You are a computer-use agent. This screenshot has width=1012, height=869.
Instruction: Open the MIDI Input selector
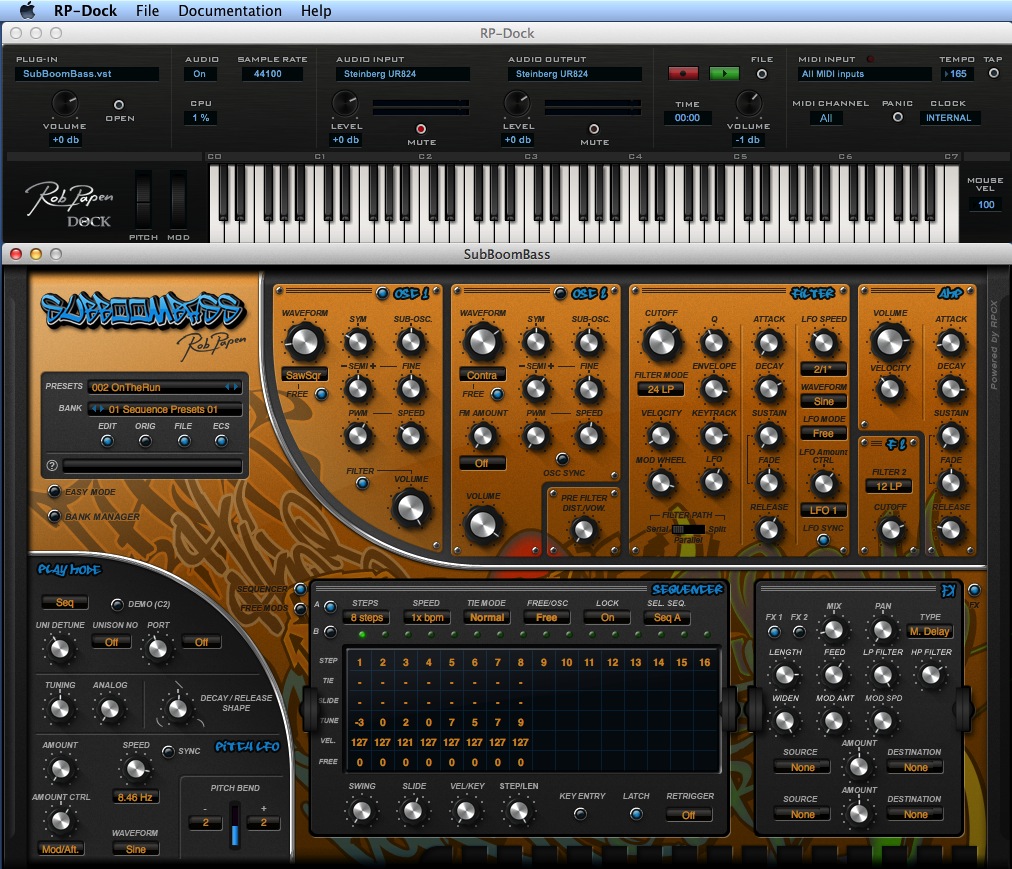[864, 74]
